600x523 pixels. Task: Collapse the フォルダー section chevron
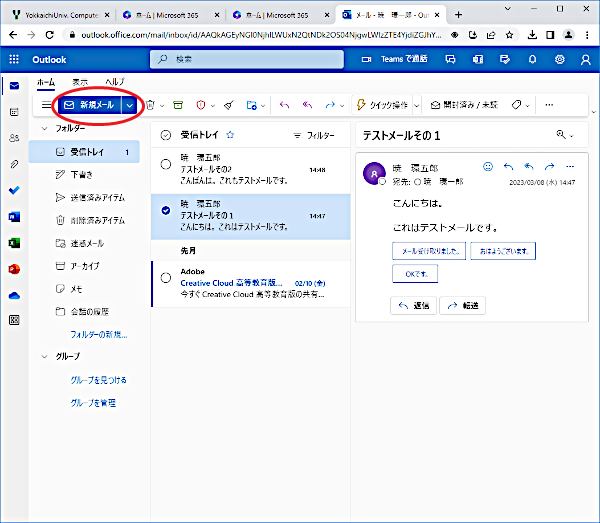tap(45, 129)
